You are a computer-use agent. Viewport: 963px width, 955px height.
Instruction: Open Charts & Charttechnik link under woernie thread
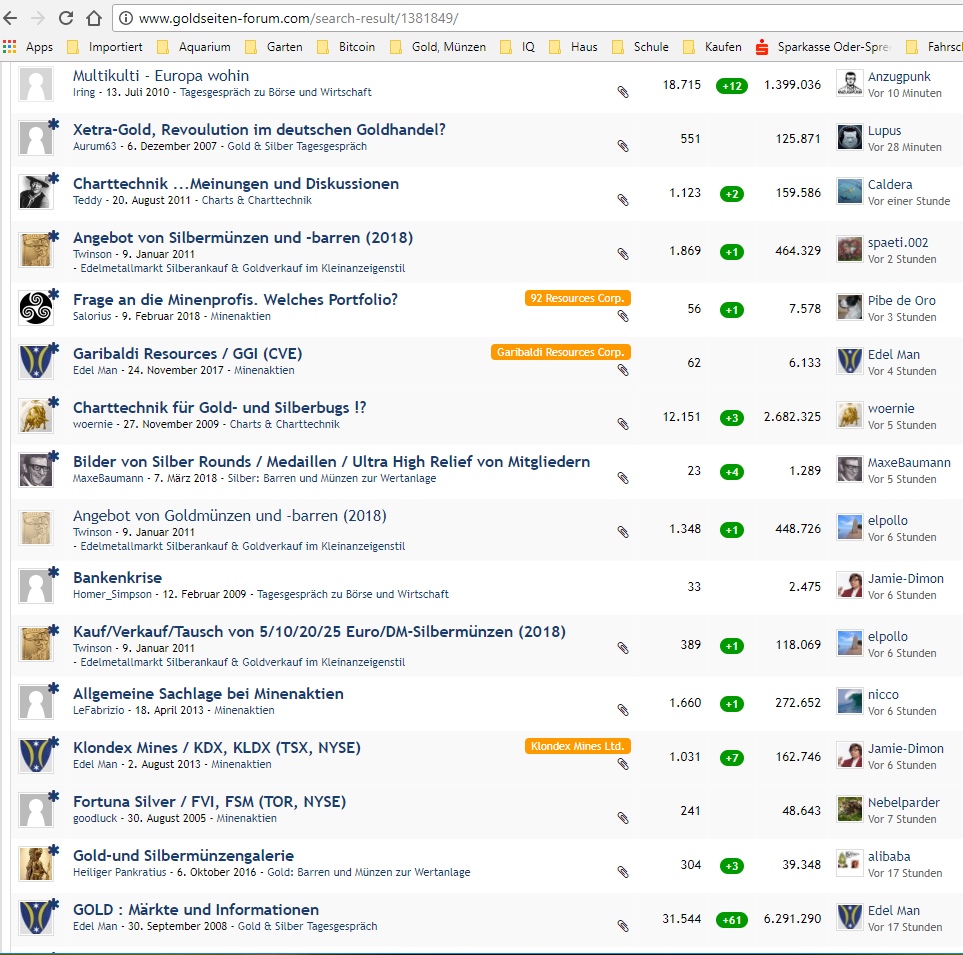point(284,424)
